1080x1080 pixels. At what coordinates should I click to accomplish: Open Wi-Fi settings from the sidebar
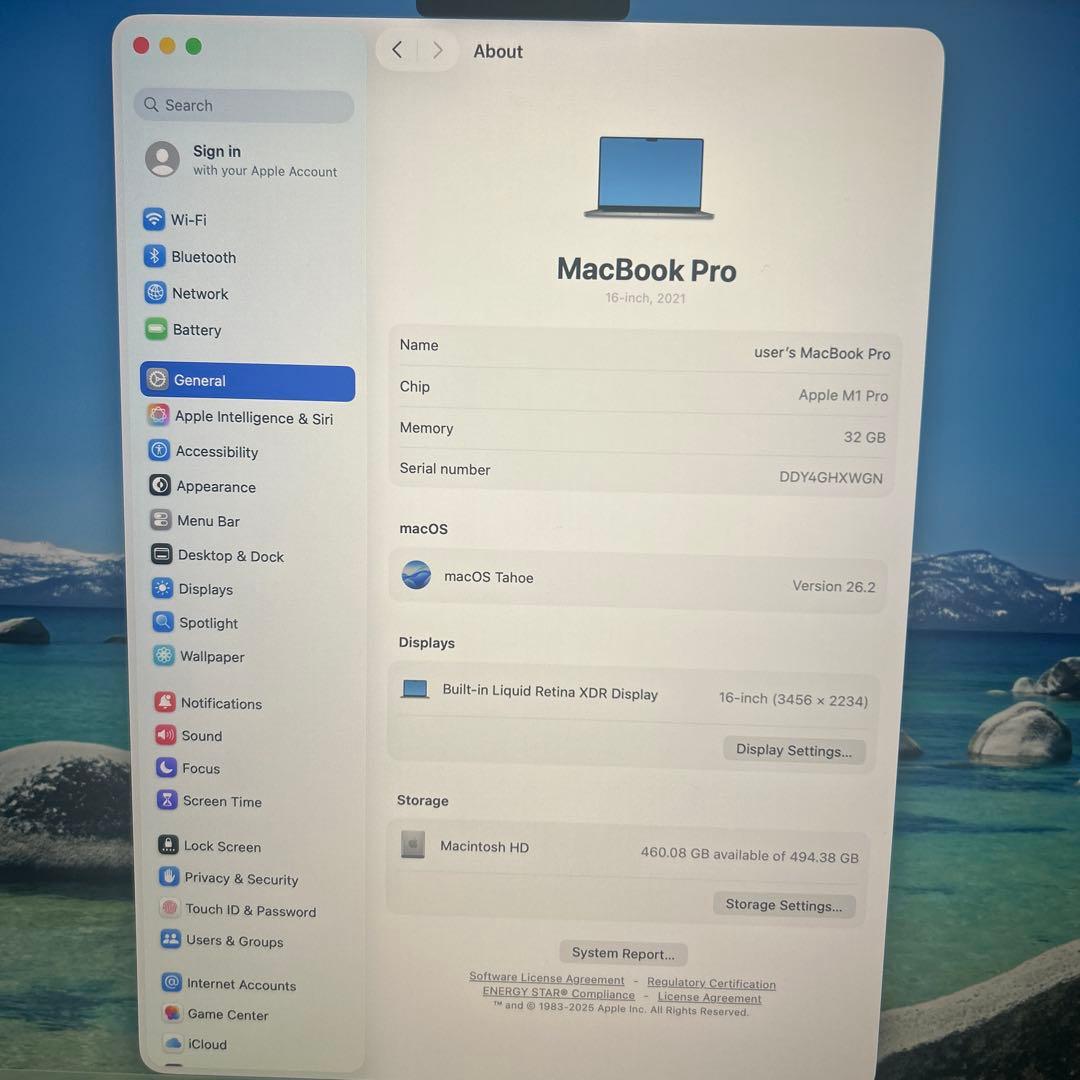(188, 219)
